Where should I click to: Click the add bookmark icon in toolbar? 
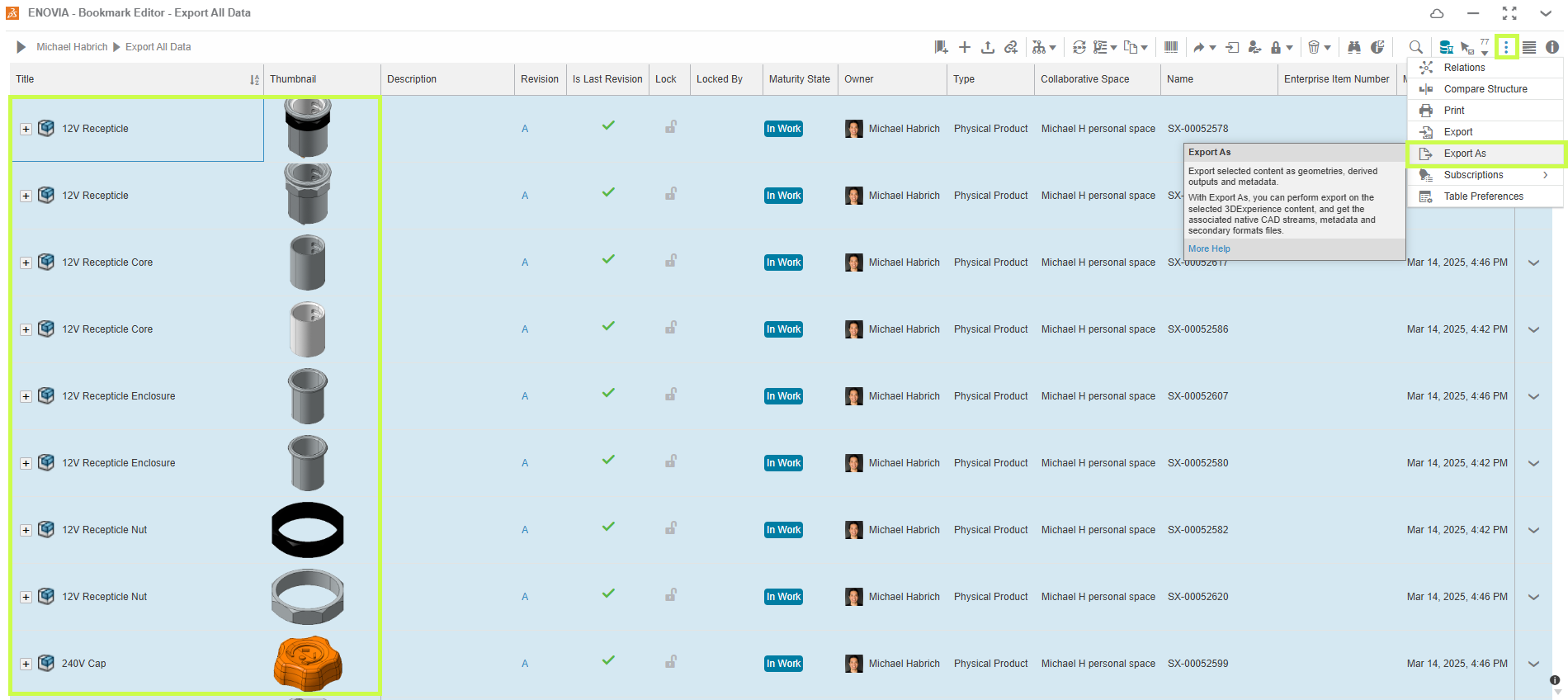(x=941, y=47)
